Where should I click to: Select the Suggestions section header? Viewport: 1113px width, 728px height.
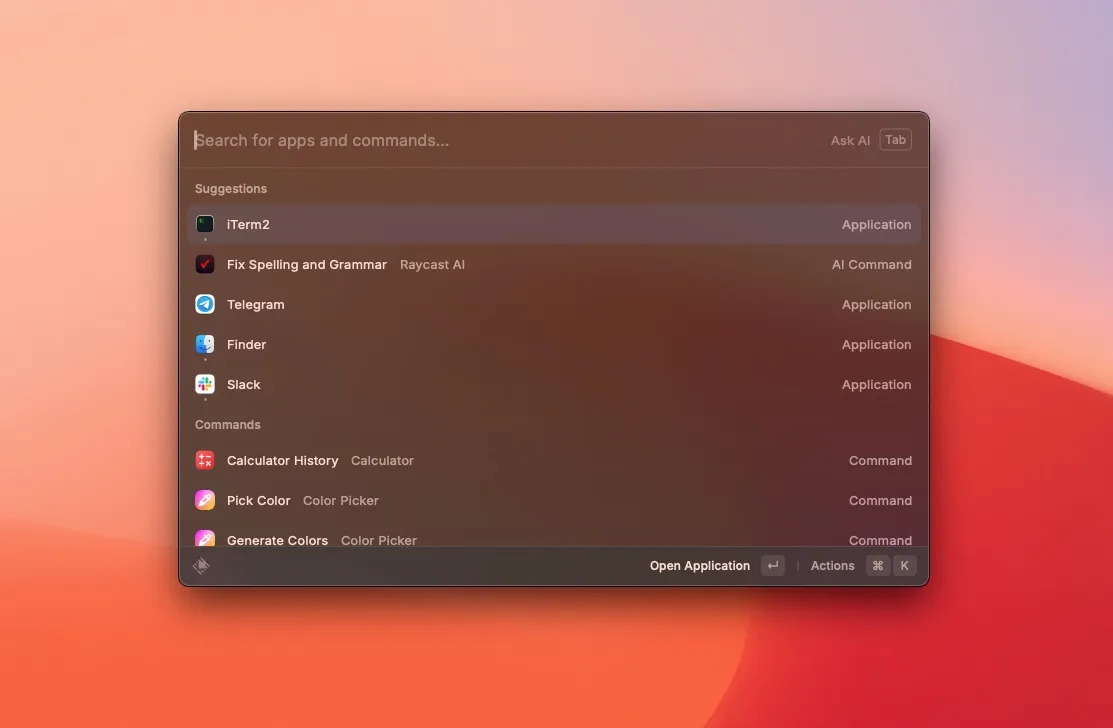pos(231,188)
